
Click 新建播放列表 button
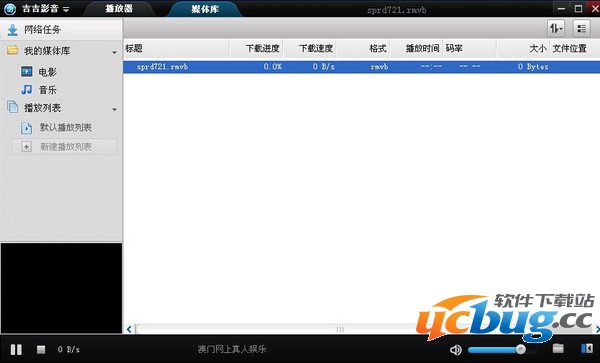pos(64,147)
